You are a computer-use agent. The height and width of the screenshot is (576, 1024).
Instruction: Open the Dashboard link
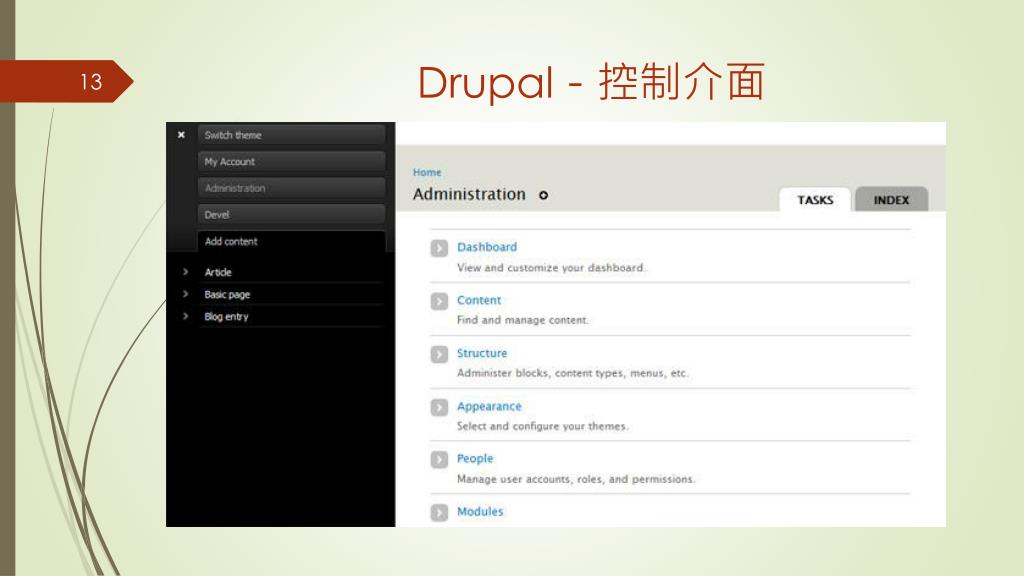pos(487,247)
